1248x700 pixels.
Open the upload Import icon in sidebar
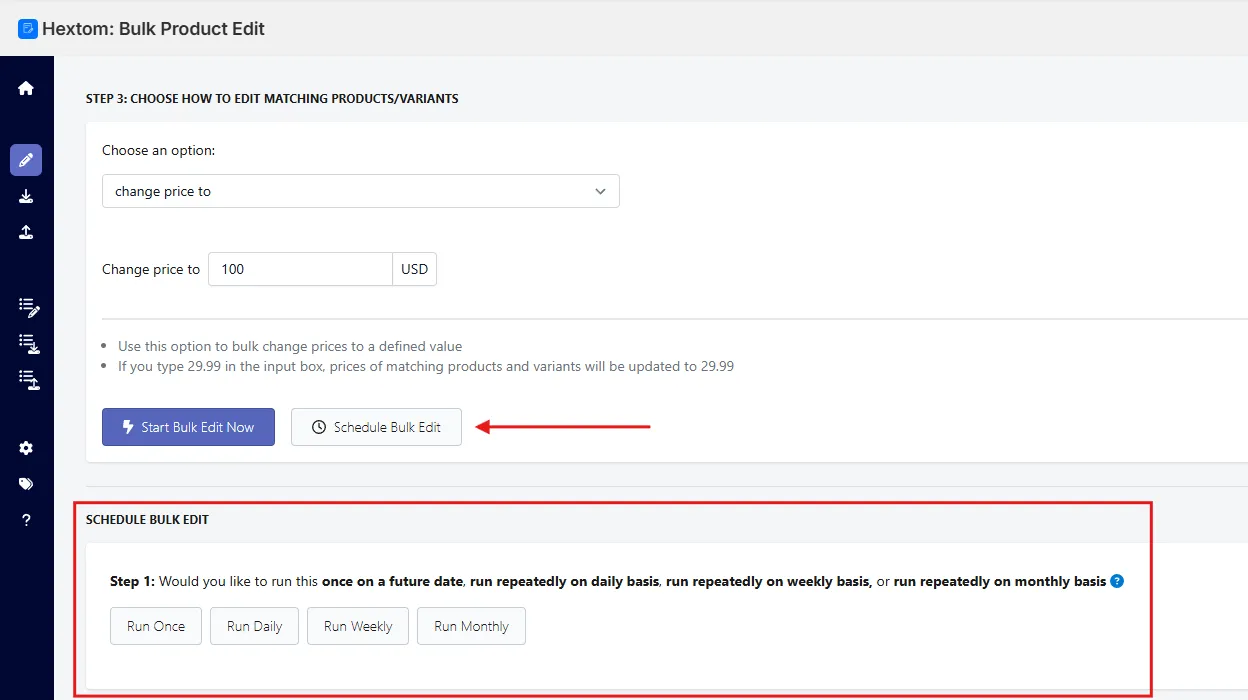pyautogui.click(x=26, y=232)
